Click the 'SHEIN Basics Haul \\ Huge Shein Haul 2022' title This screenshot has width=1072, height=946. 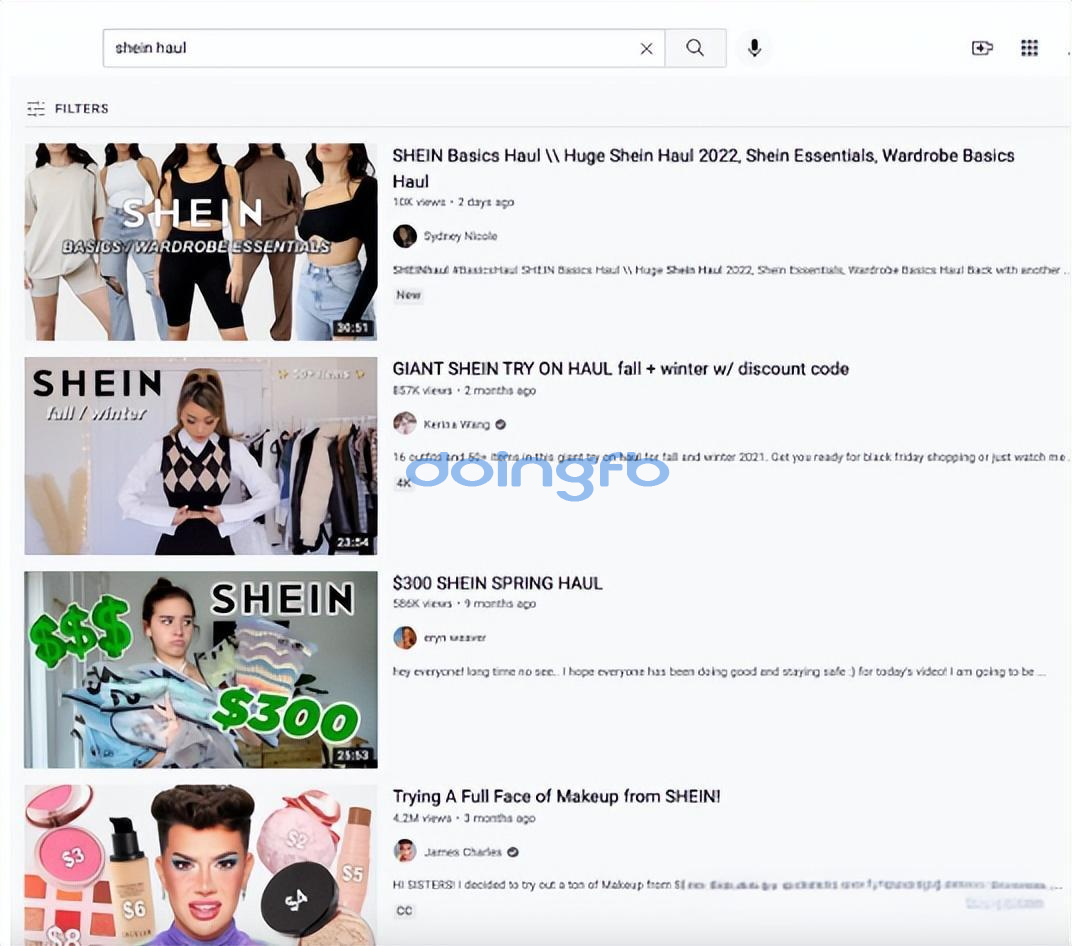(x=703, y=168)
